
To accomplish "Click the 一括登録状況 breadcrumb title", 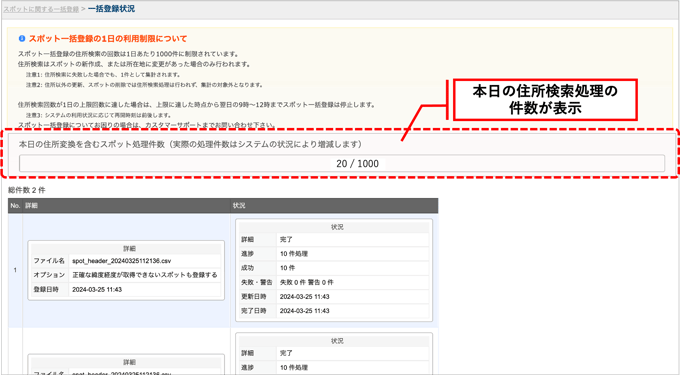I will (111, 9).
